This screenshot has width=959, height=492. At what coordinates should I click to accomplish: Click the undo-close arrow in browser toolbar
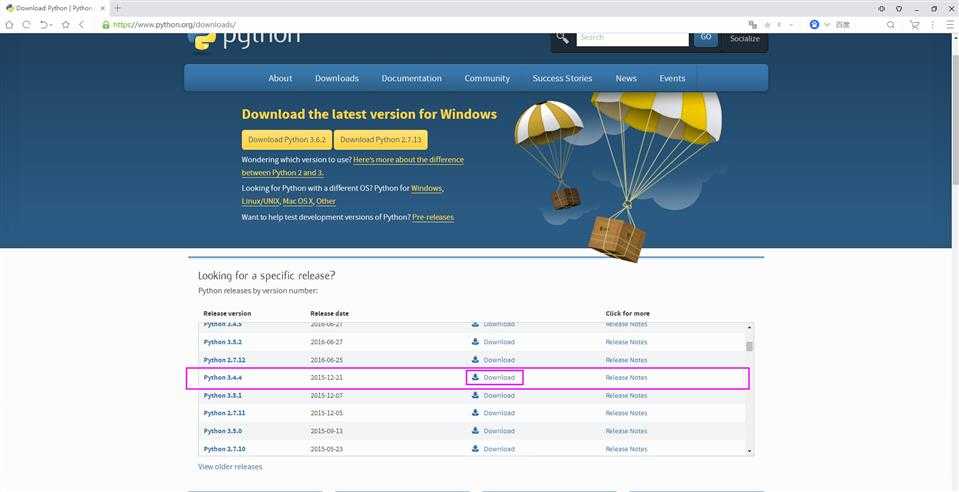(45, 24)
